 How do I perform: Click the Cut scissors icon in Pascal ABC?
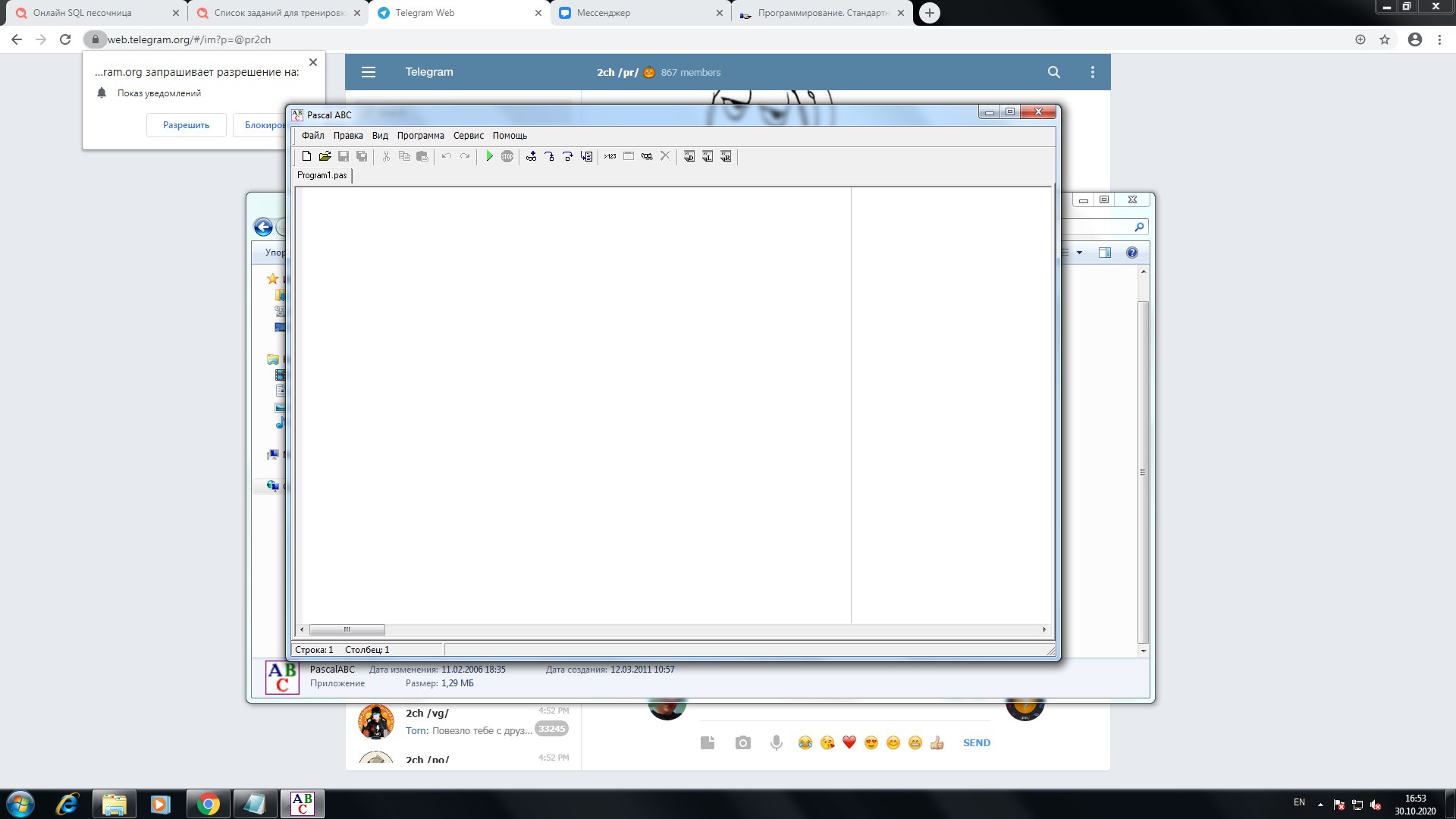tap(386, 156)
